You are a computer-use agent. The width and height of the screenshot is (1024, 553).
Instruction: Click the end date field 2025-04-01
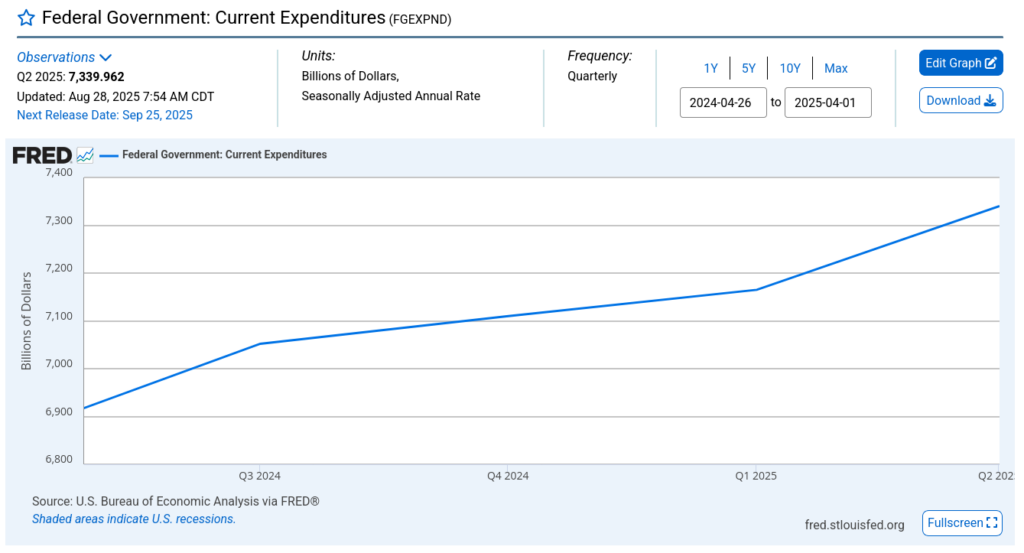click(828, 102)
